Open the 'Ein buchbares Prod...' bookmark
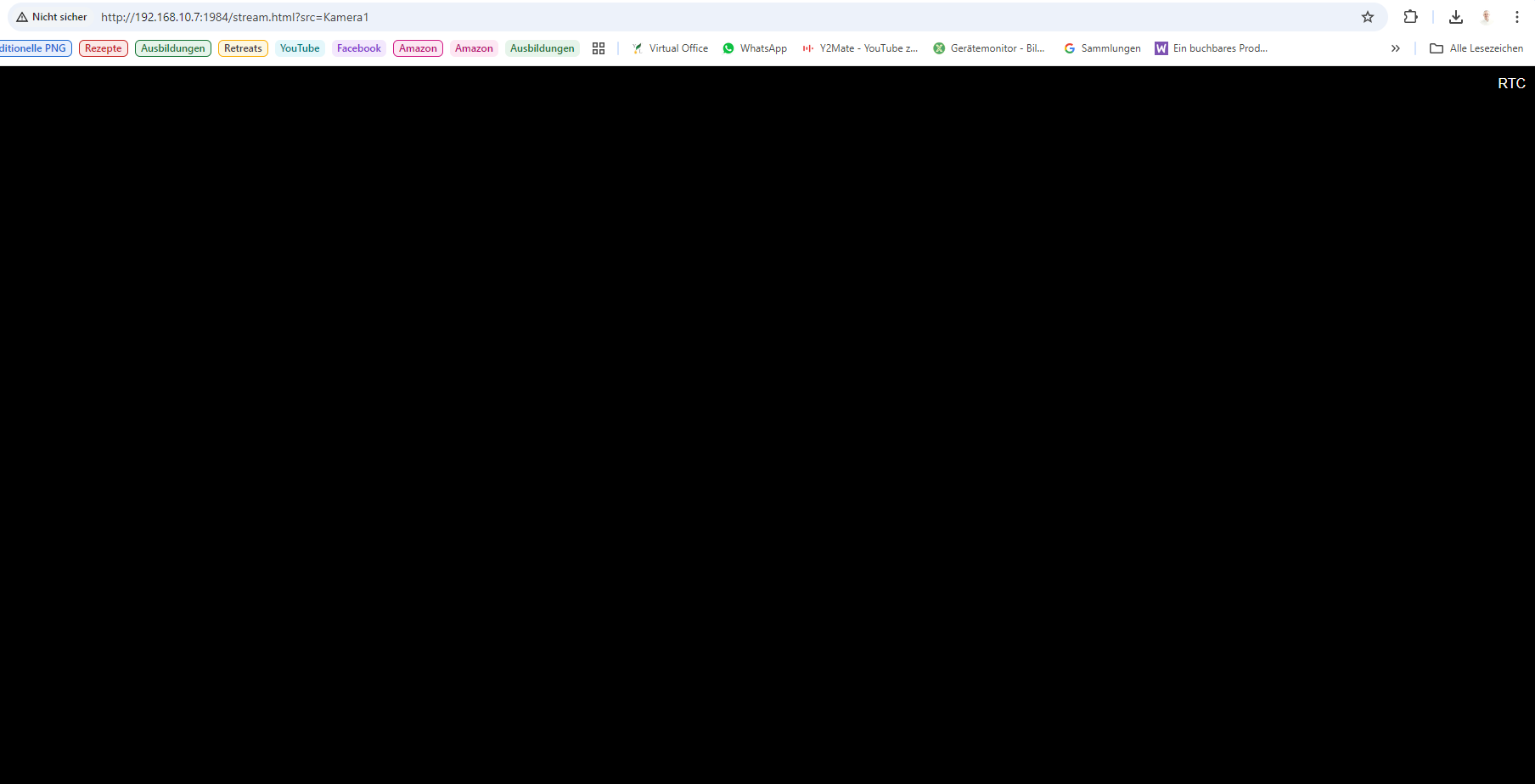Image resolution: width=1535 pixels, height=784 pixels. (1212, 48)
